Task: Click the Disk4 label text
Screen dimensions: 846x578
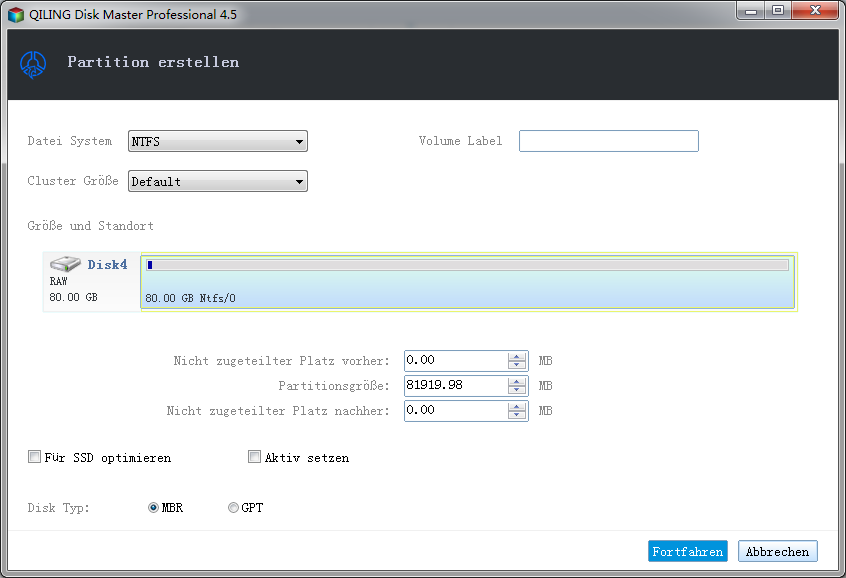Action: pyautogui.click(x=107, y=264)
